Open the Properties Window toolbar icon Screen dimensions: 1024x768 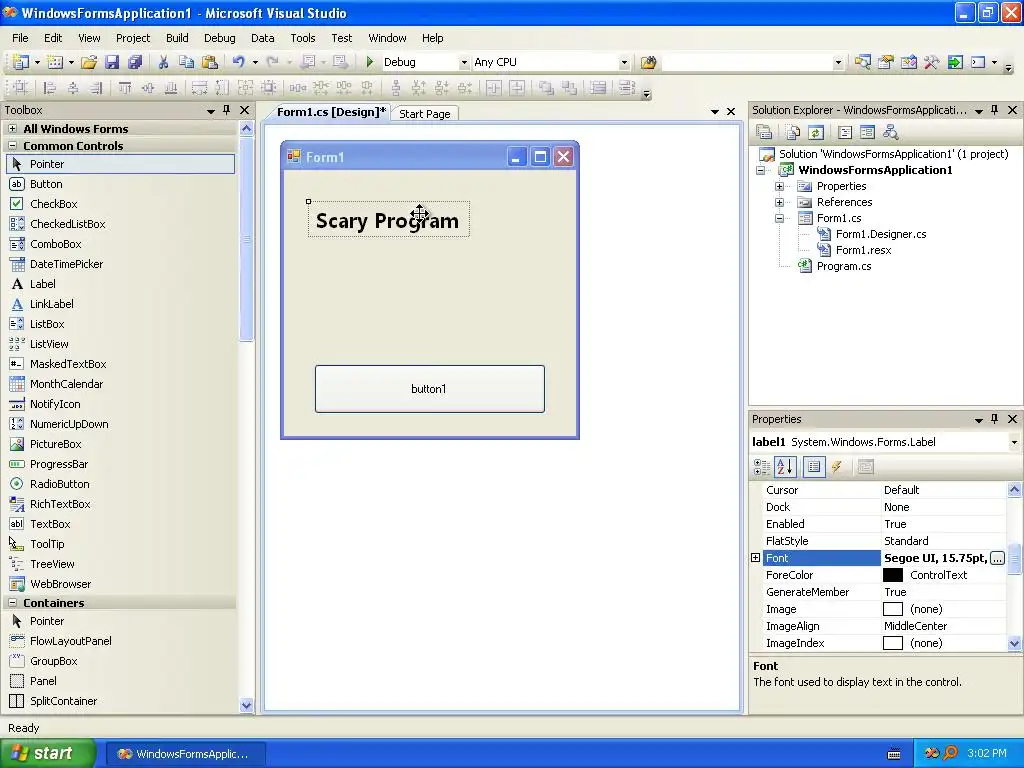[x=886, y=62]
